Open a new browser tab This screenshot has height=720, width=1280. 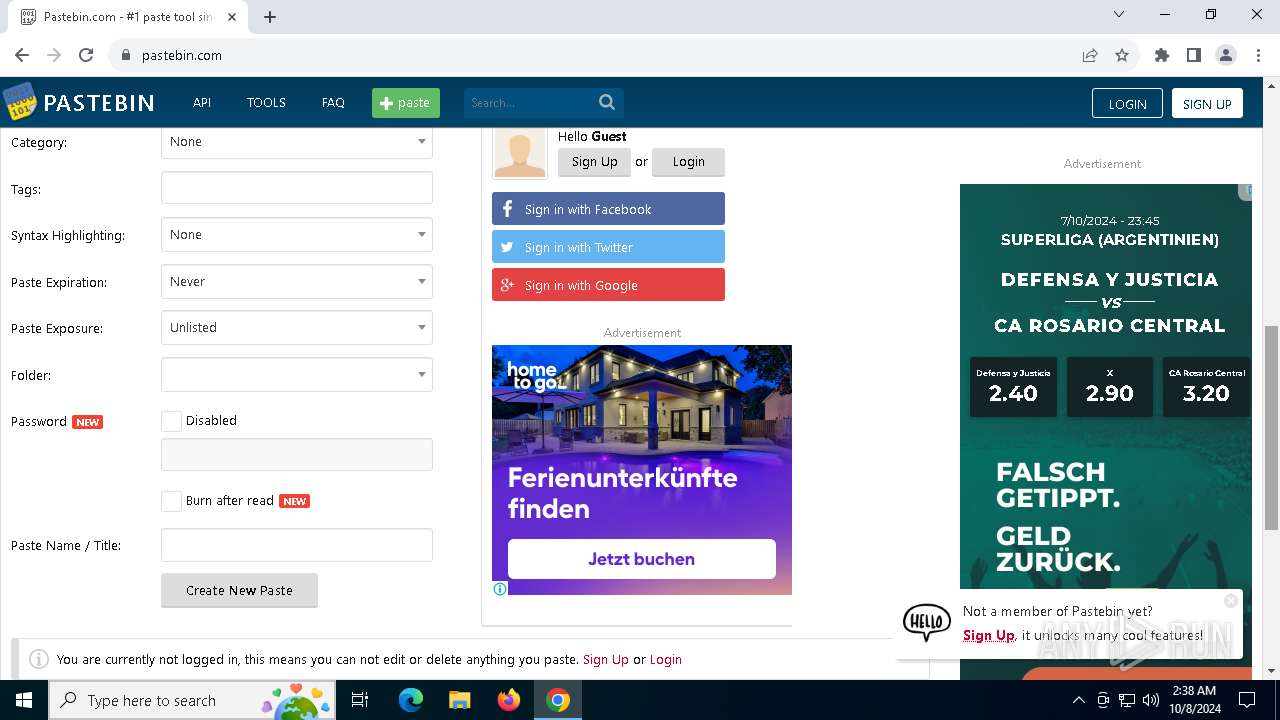click(x=270, y=16)
